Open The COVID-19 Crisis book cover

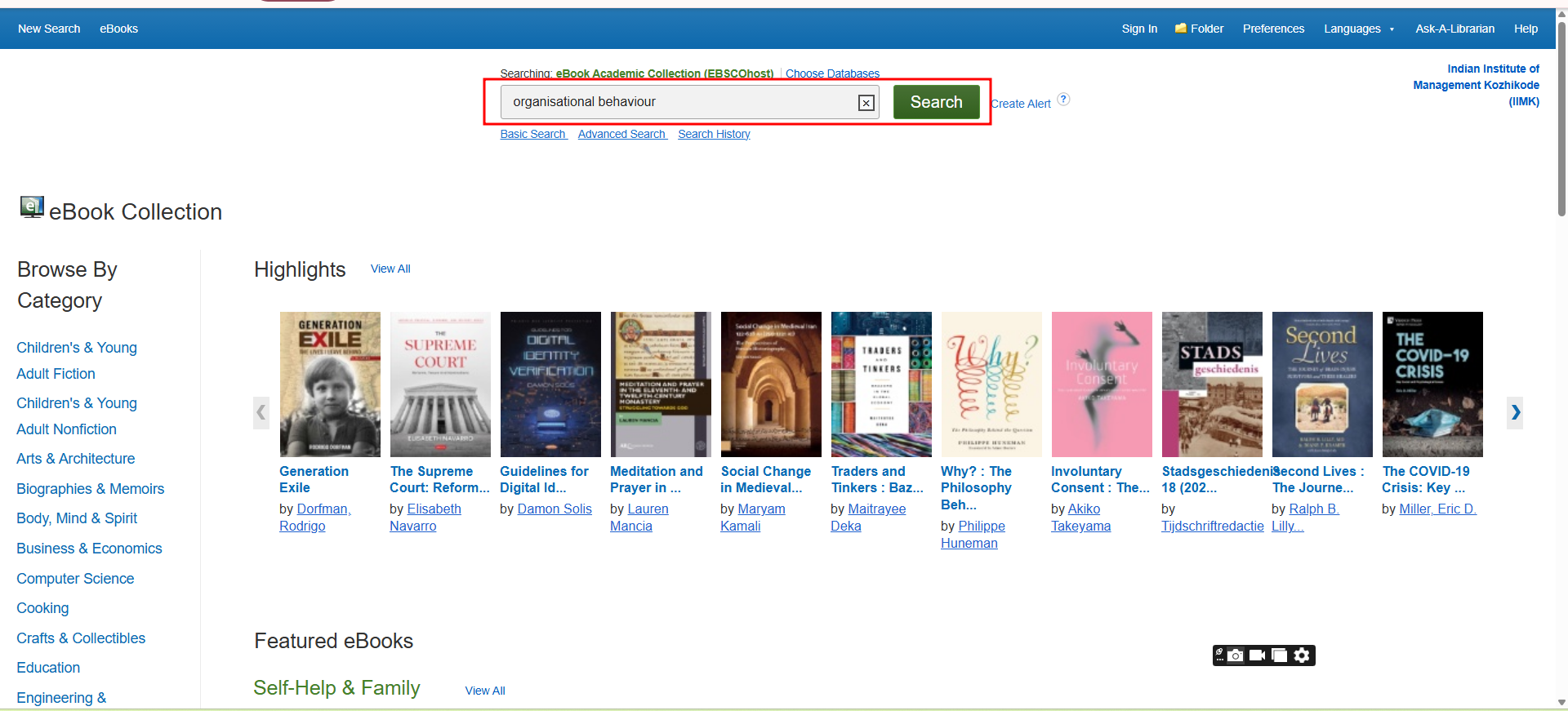[x=1432, y=384]
